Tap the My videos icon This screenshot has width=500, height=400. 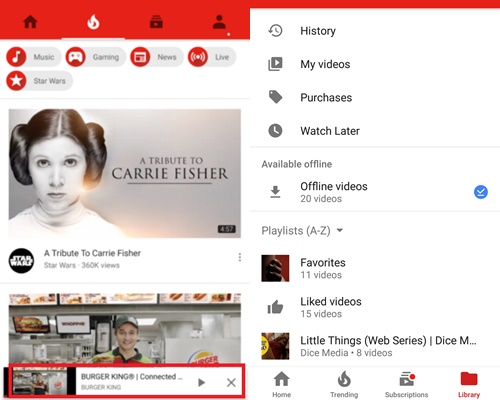(x=275, y=64)
